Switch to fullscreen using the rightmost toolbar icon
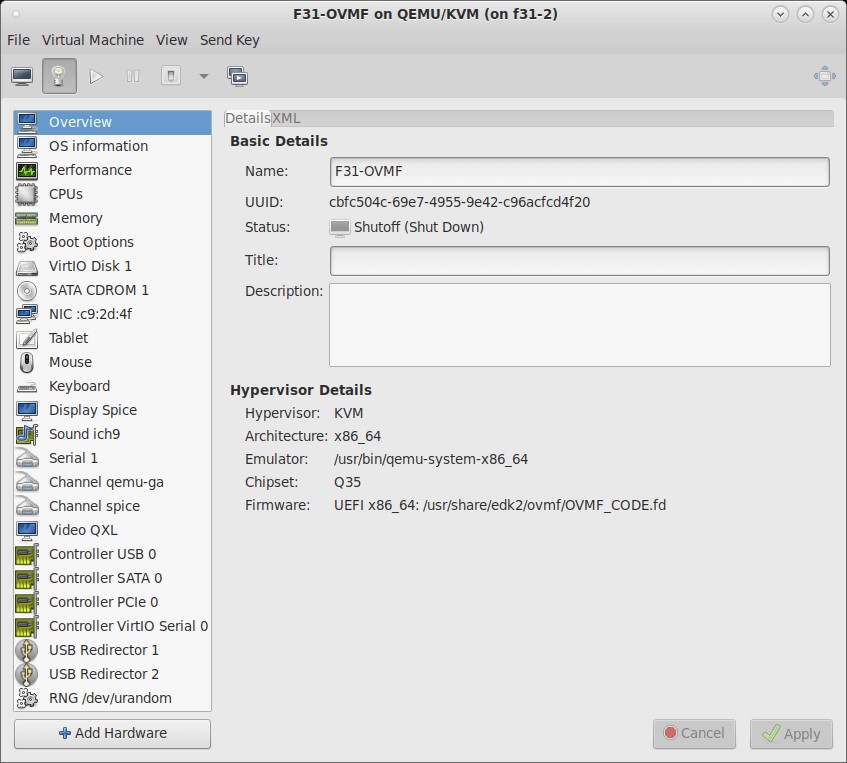Image resolution: width=847 pixels, height=763 pixels. tap(824, 76)
